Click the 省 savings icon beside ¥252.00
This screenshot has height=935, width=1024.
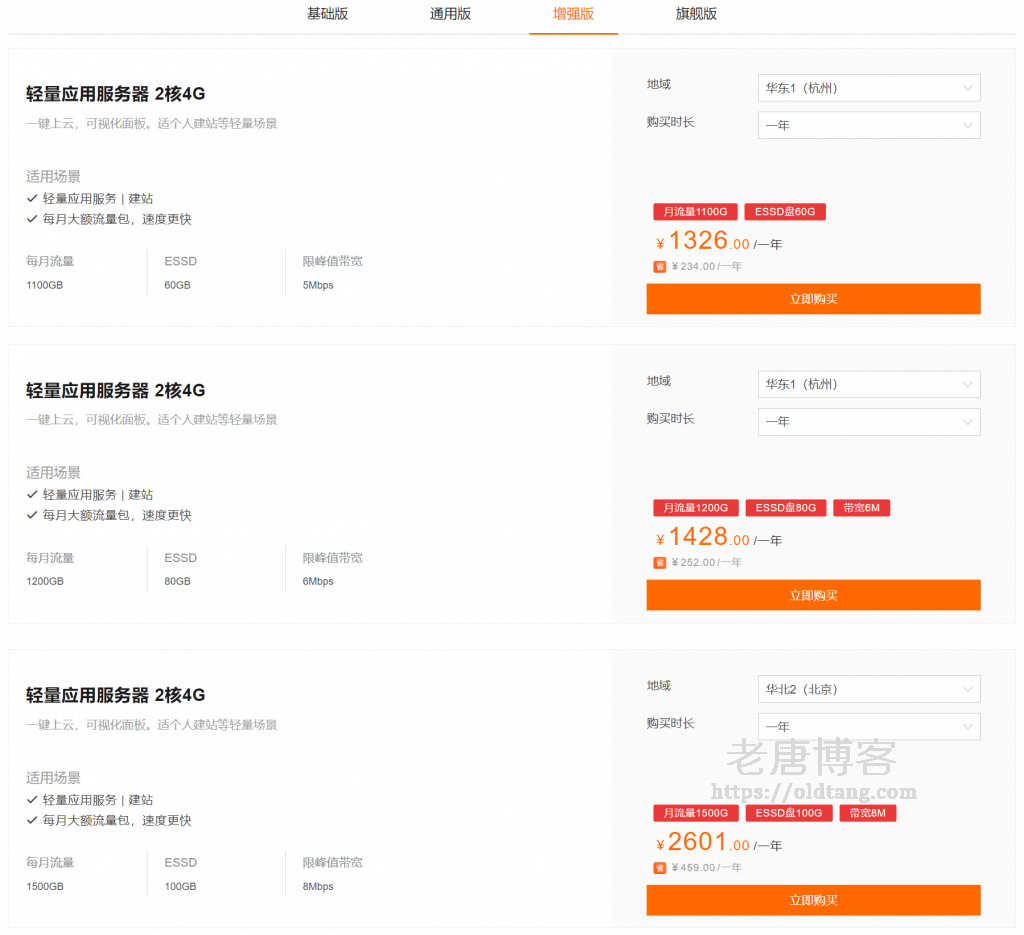660,563
